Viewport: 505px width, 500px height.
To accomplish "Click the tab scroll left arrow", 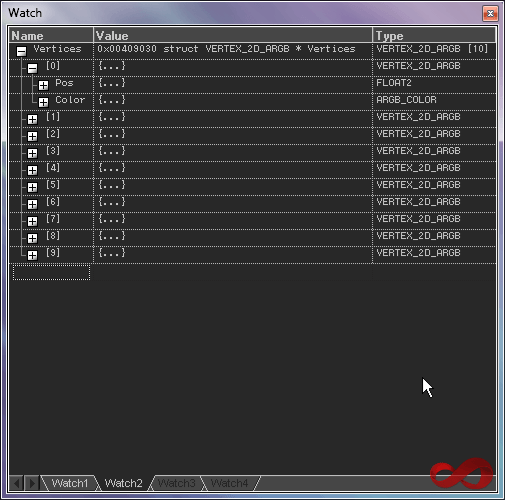I will click(17, 483).
